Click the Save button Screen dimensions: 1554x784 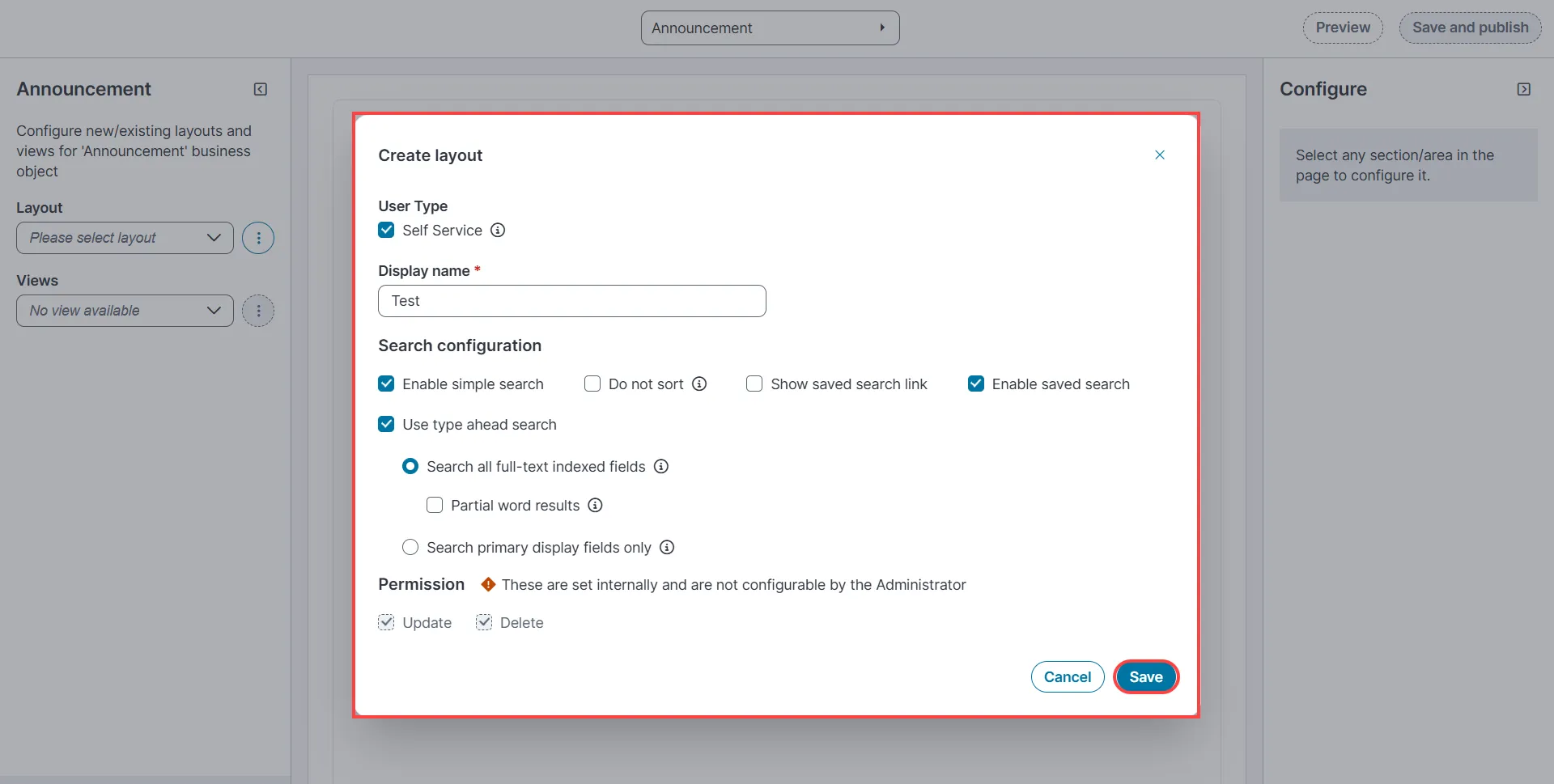(x=1146, y=677)
